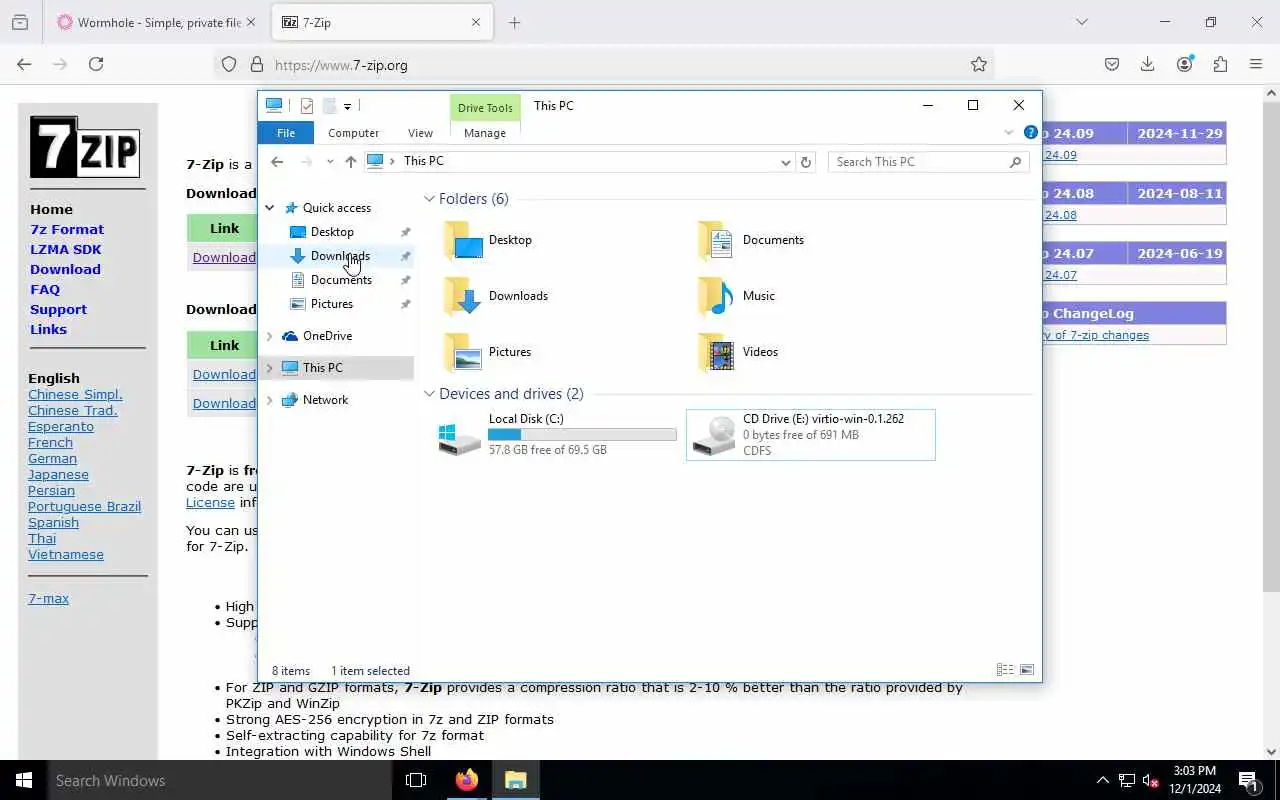
Task: Open the Firefox extensions puzzle icon
Action: (1220, 64)
